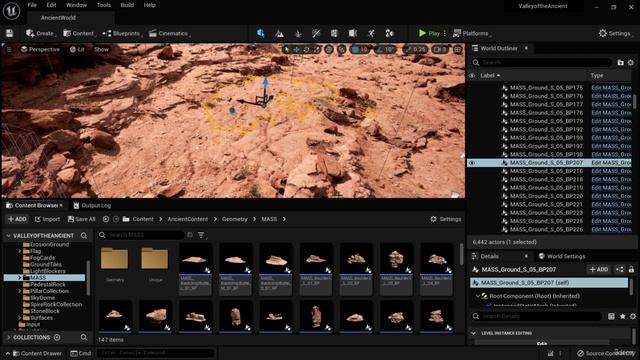Screen dimensions: 640x360
Task: Click the Unreal Engine logo
Action: [11, 11]
